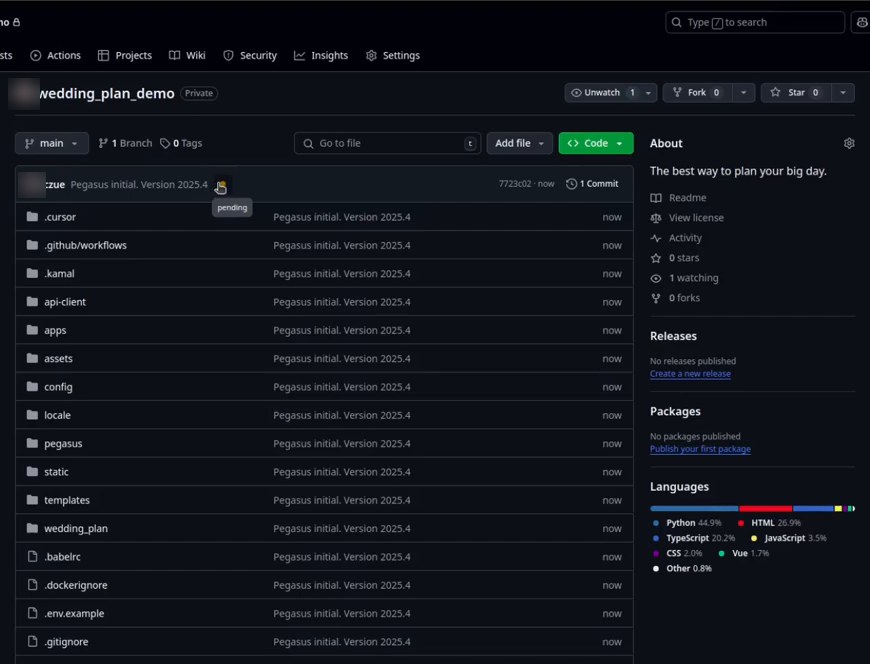Open the 0 stars link
This screenshot has width=870, height=664.
[x=684, y=257]
